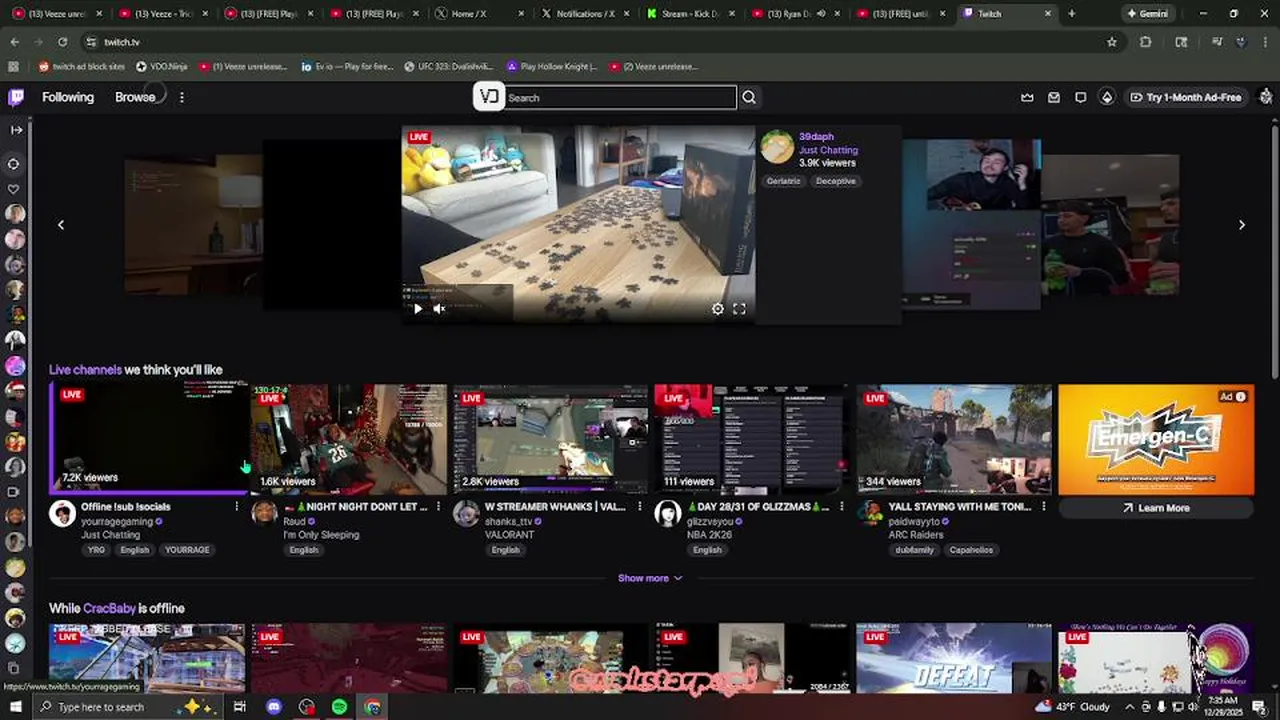
Task: Open Chrome extensions puzzle icon
Action: (1145, 42)
